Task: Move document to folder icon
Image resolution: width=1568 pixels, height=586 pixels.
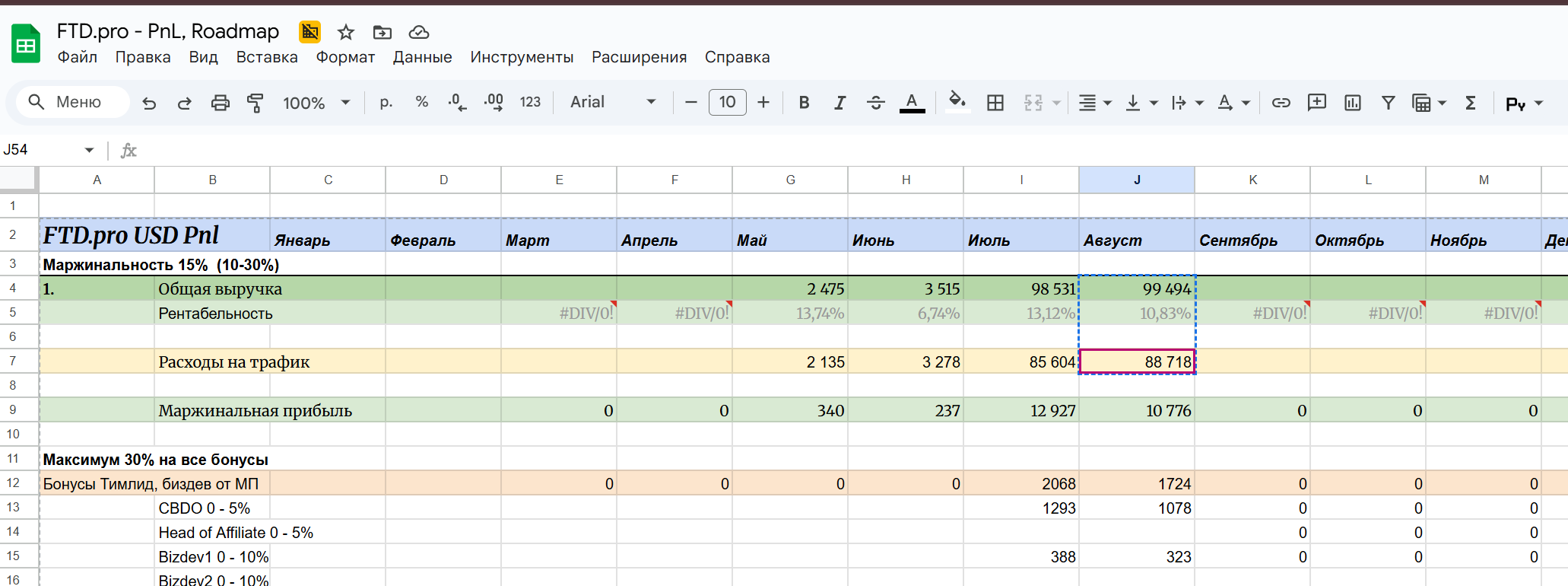Action: coord(382,32)
